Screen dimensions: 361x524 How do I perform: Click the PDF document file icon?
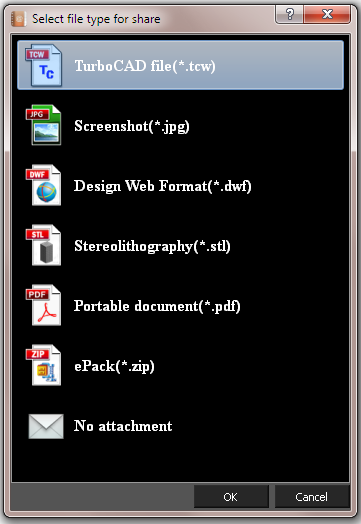pyautogui.click(x=43, y=305)
